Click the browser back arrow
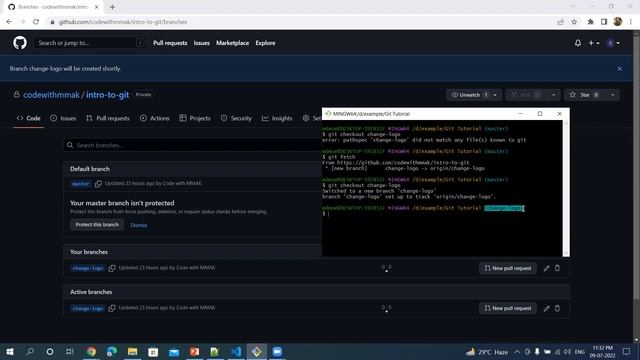 (x=9, y=22)
